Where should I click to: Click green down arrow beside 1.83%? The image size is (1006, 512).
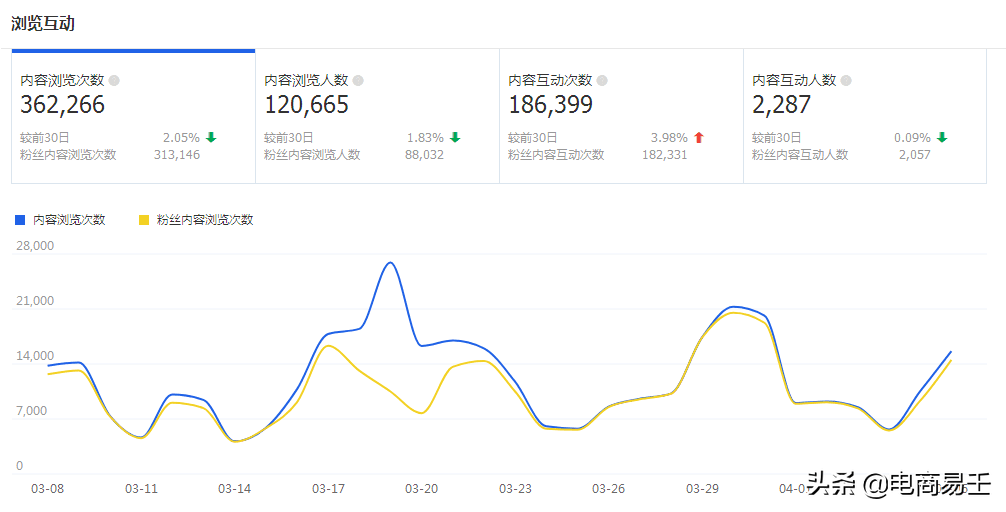[455, 137]
